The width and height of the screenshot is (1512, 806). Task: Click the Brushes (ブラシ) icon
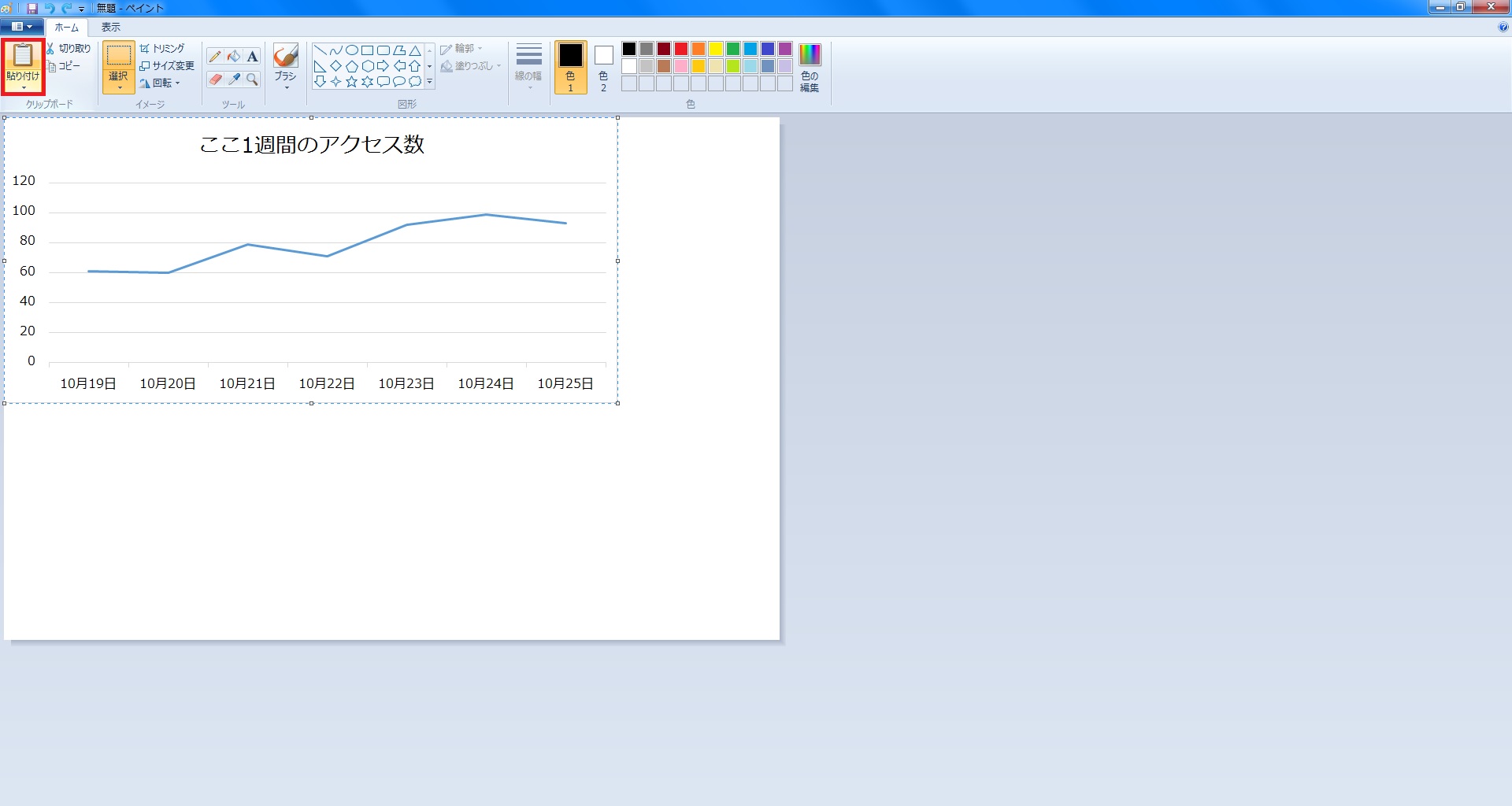pos(285,55)
